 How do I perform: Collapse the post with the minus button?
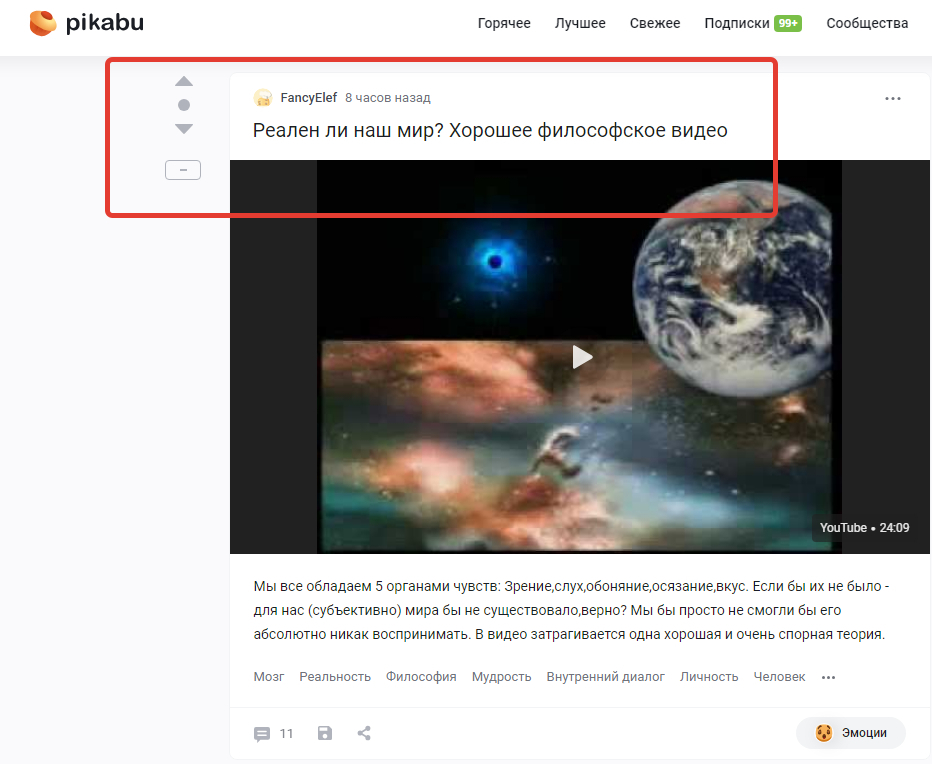point(182,170)
